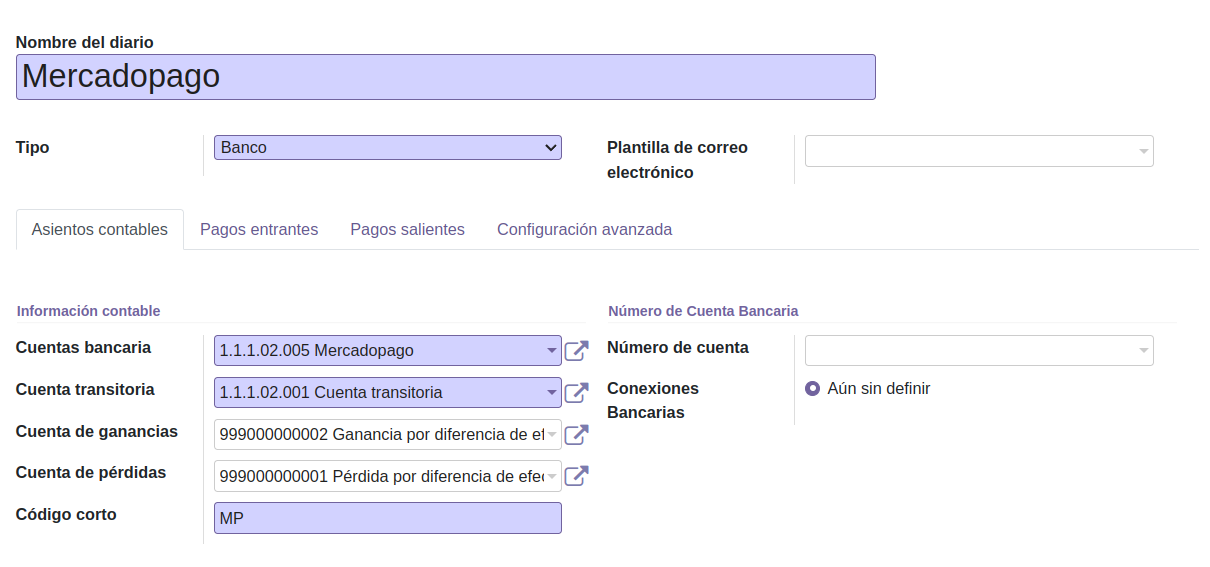Open the Tipo dropdown showing Banco

388,148
